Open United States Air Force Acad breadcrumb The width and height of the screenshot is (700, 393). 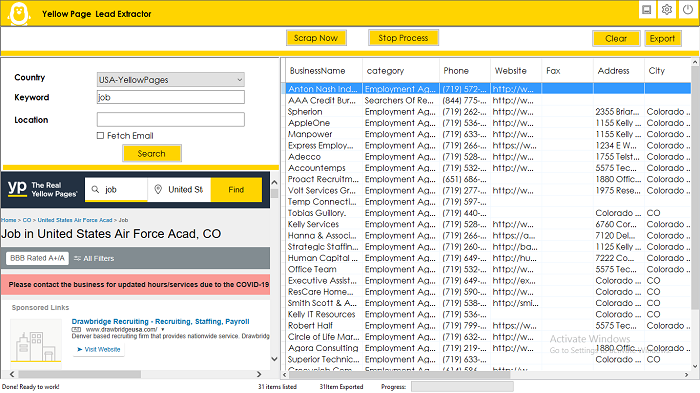pyautogui.click(x=75, y=220)
